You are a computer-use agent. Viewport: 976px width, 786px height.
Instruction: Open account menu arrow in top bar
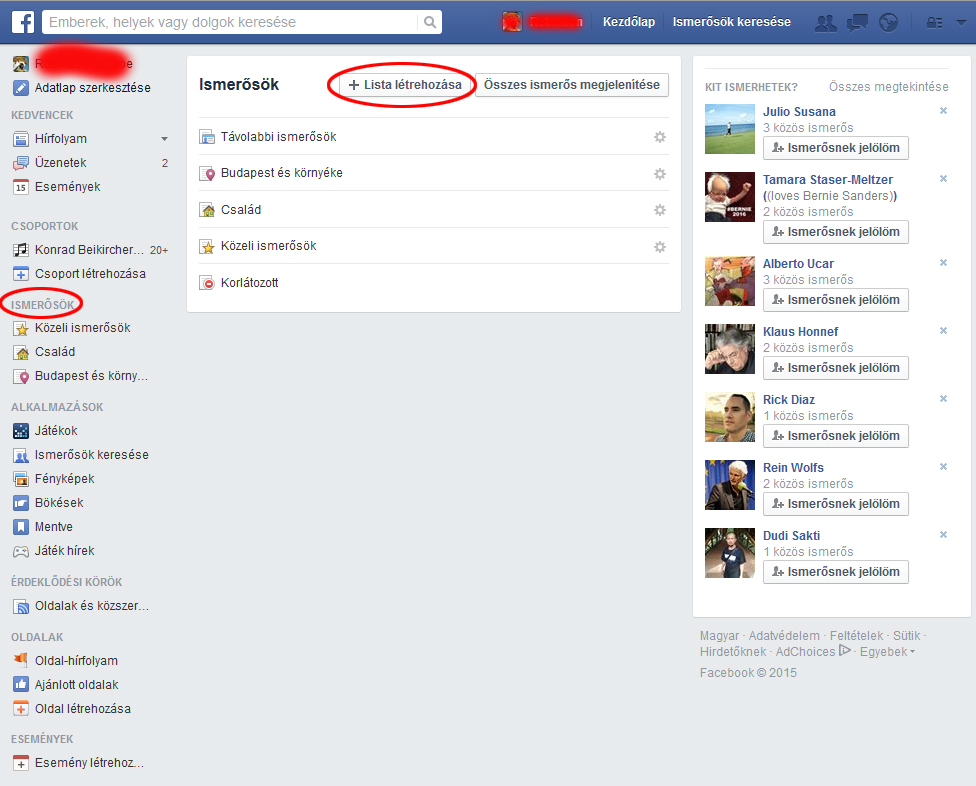click(x=961, y=22)
